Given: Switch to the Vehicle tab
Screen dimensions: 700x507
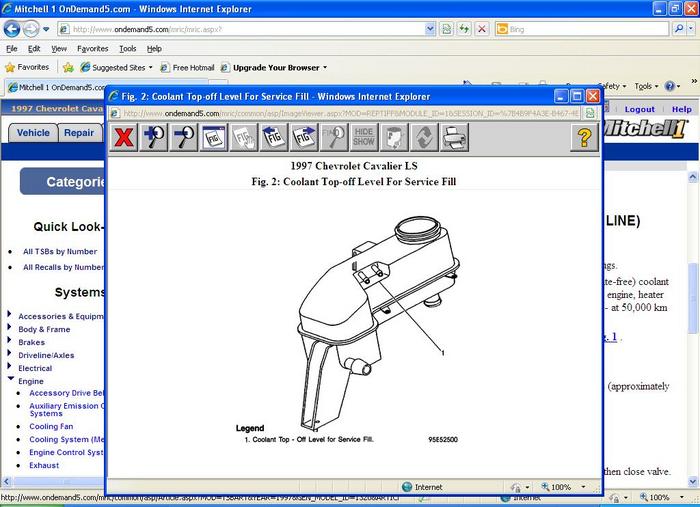Looking at the screenshot, I should 33,133.
